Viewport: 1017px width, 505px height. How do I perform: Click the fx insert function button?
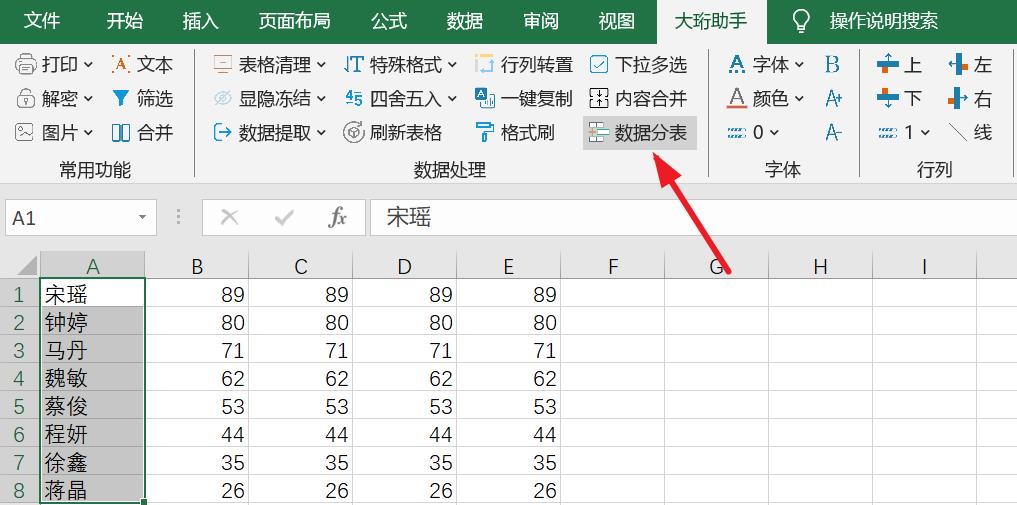click(337, 217)
